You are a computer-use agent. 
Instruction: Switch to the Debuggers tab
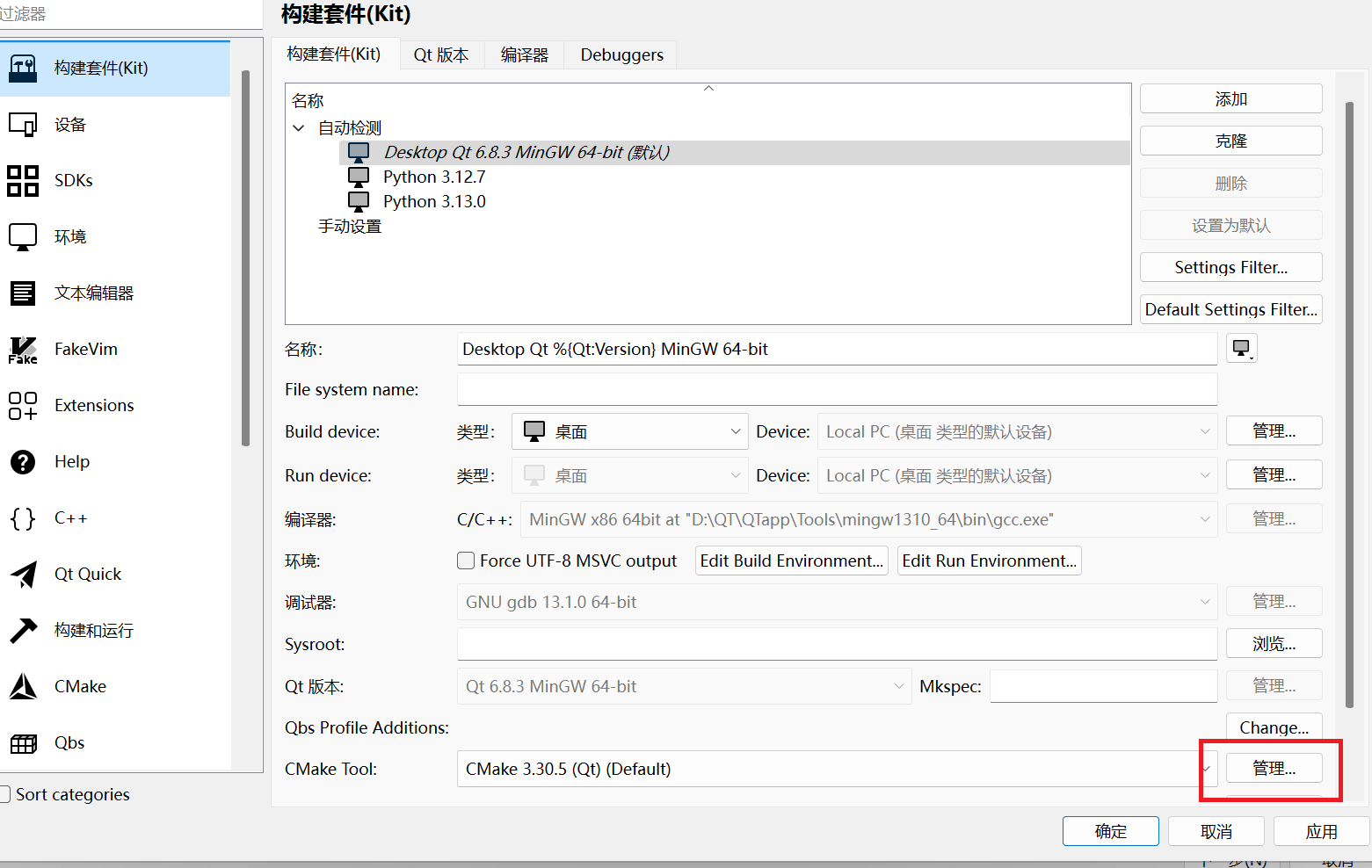[621, 55]
